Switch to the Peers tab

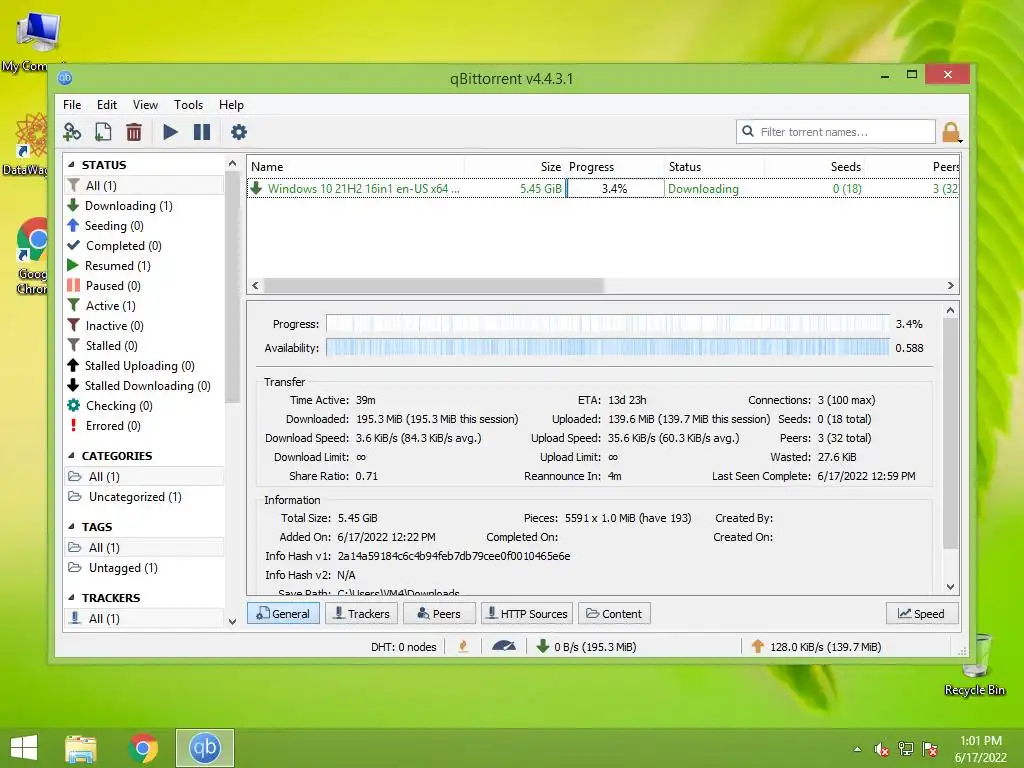(x=438, y=613)
